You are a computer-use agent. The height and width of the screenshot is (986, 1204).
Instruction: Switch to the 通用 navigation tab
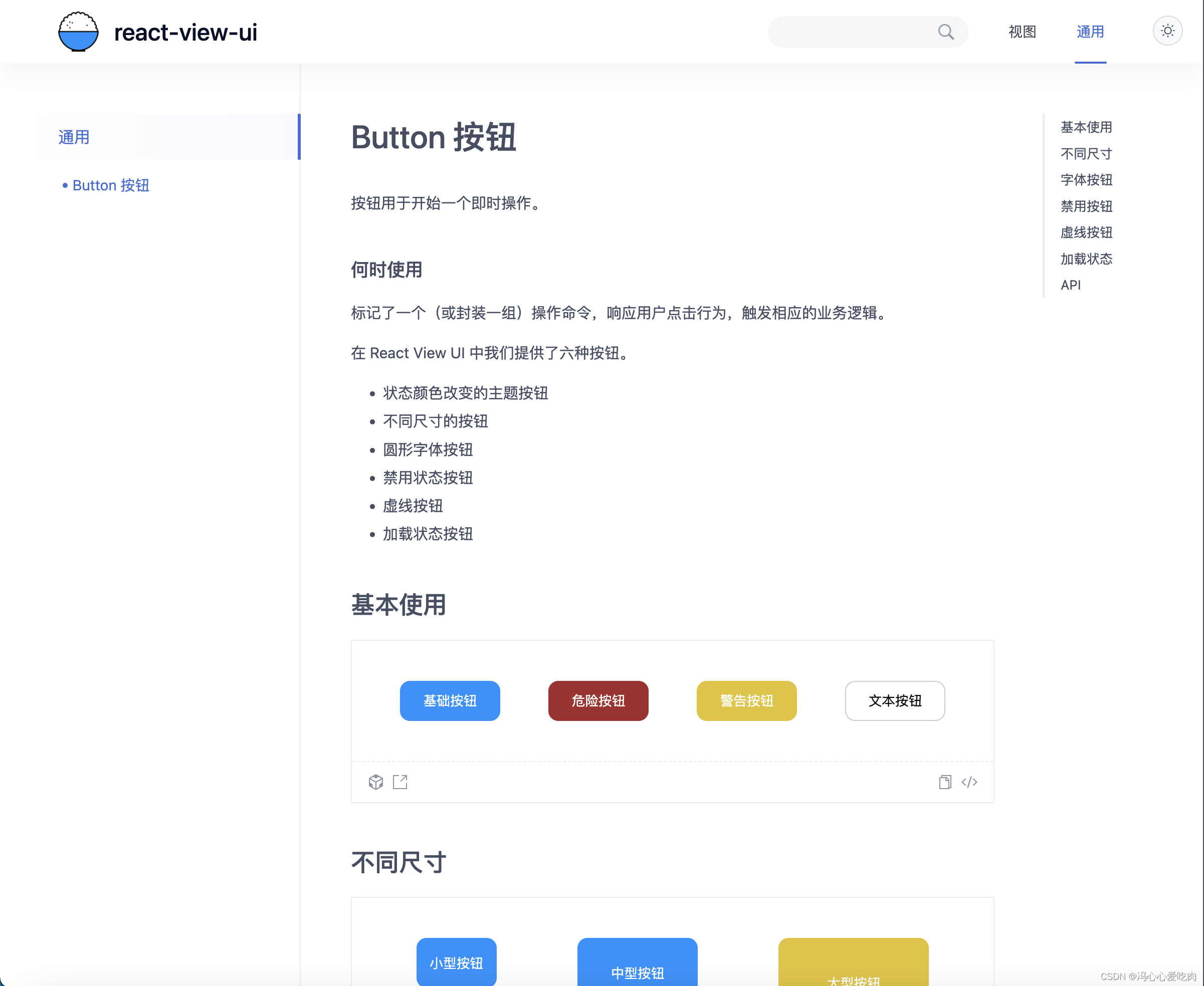pos(1090,32)
